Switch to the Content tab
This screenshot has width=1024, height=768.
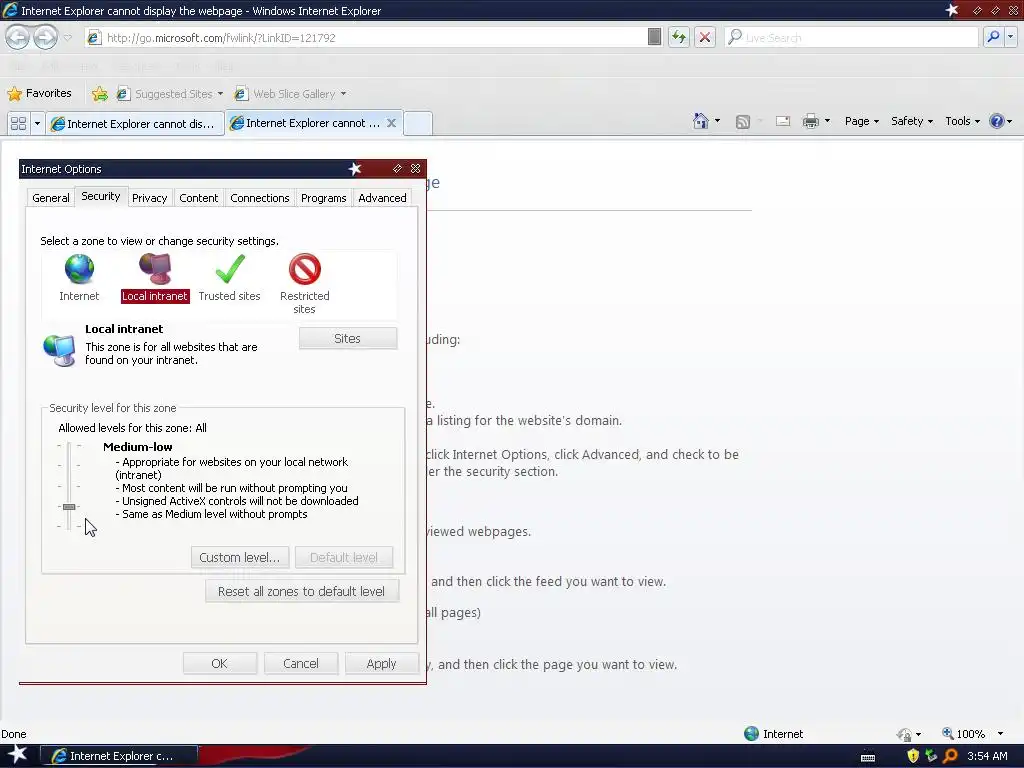199,198
